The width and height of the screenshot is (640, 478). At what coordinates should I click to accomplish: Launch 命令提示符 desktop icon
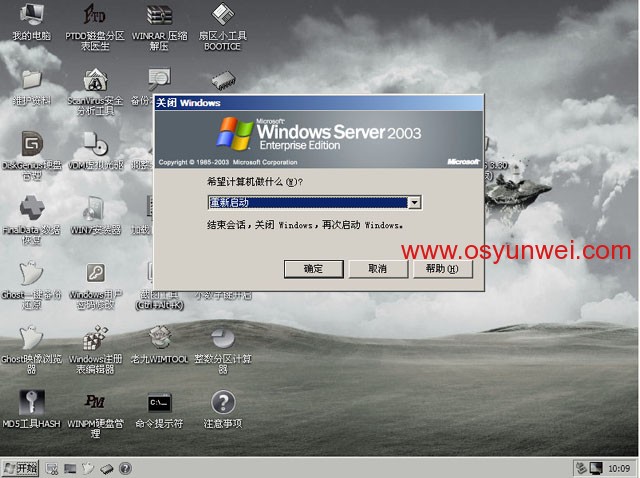[x=159, y=410]
